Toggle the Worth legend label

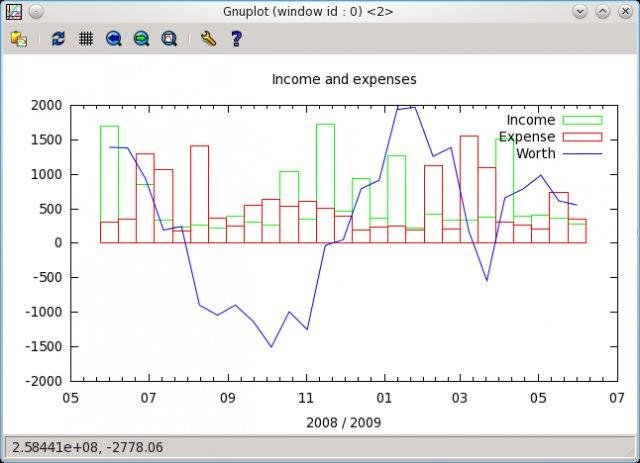point(535,153)
